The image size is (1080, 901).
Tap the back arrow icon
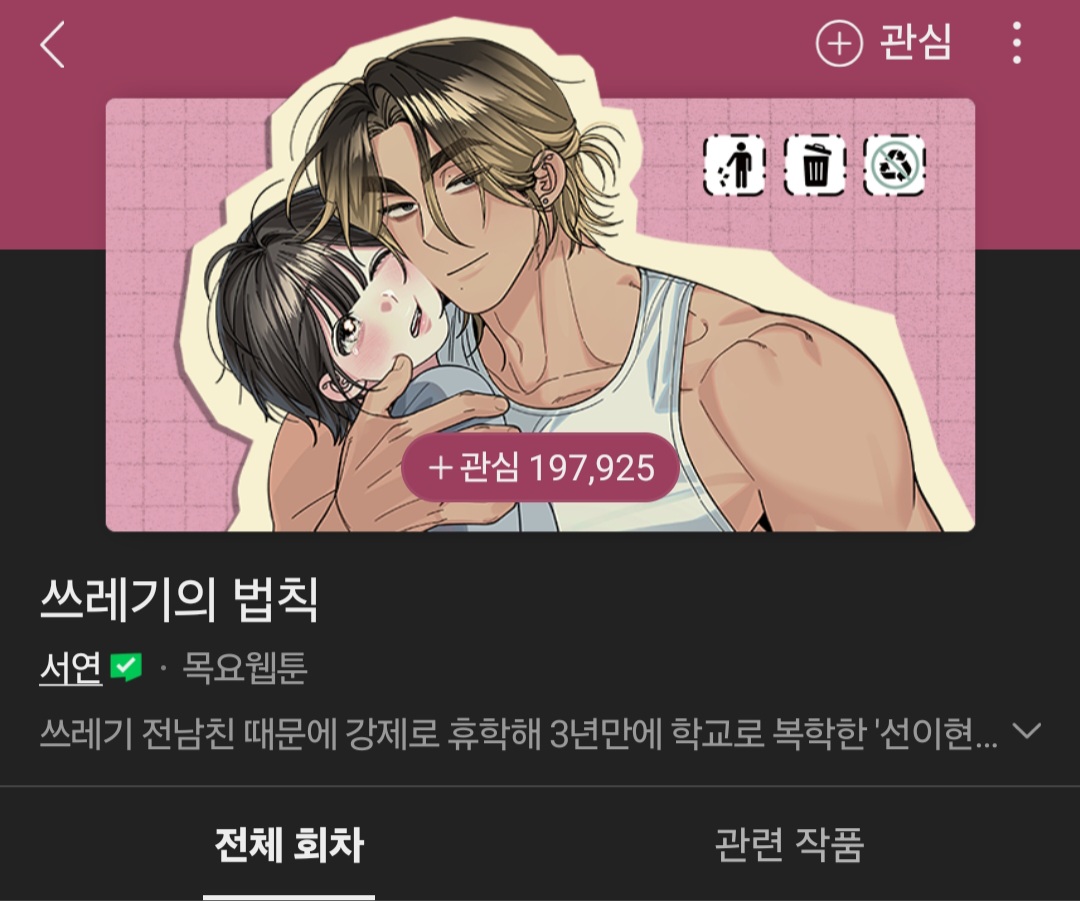[52, 44]
